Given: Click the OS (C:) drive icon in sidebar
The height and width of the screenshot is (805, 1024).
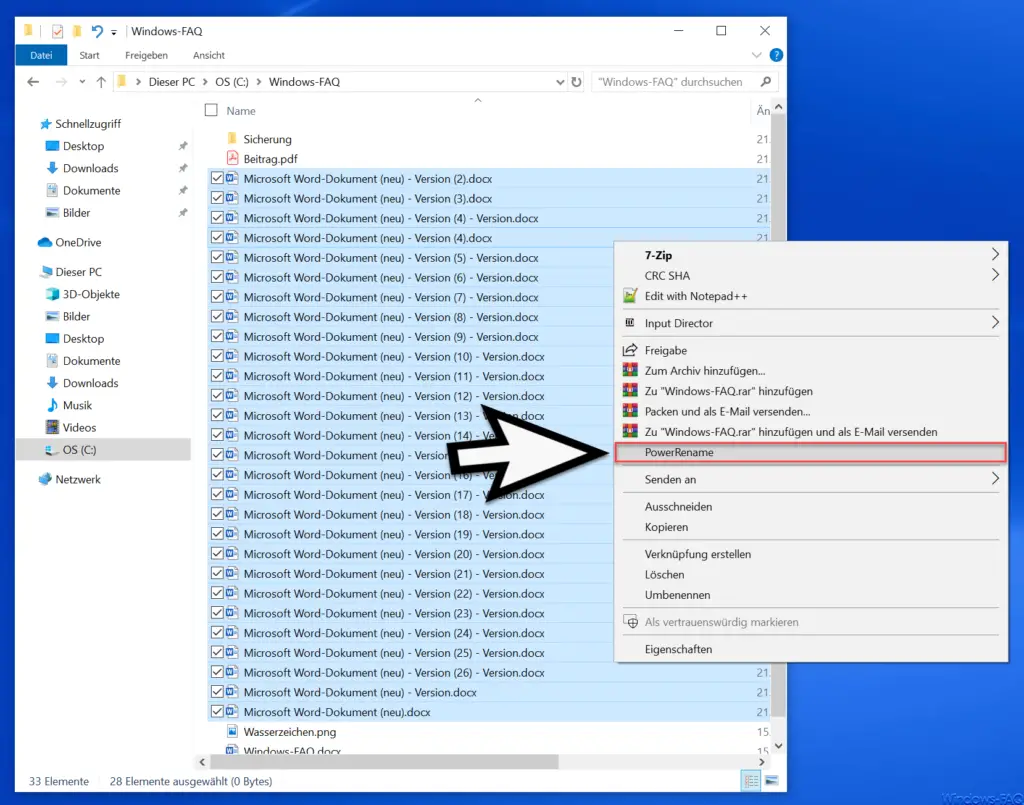Looking at the screenshot, I should 50,450.
